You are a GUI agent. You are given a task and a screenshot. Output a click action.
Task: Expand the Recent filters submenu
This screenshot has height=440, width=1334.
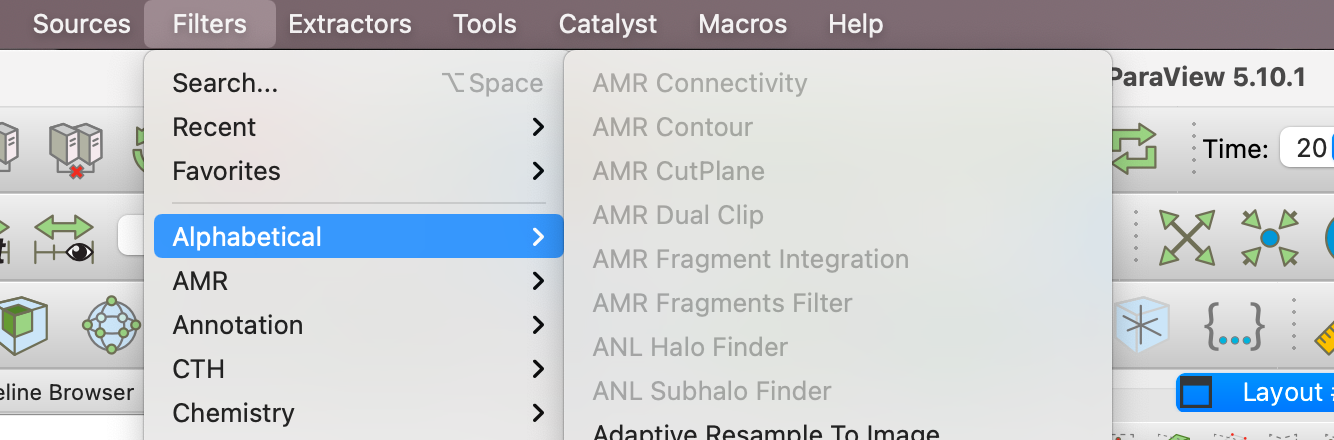[358, 127]
